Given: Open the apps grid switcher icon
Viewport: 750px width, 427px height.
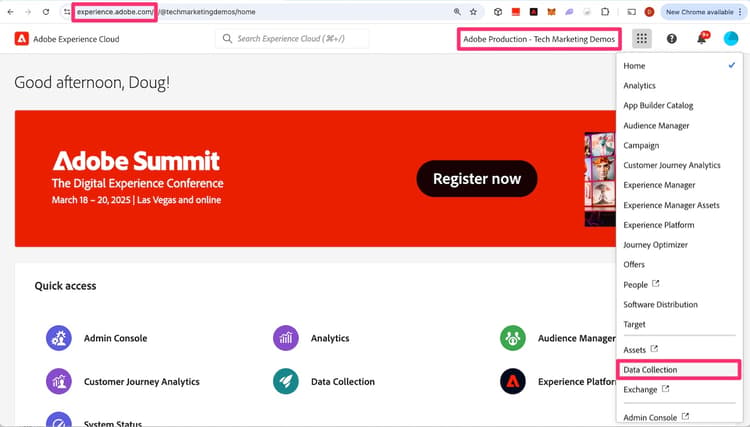Looking at the screenshot, I should point(641,39).
